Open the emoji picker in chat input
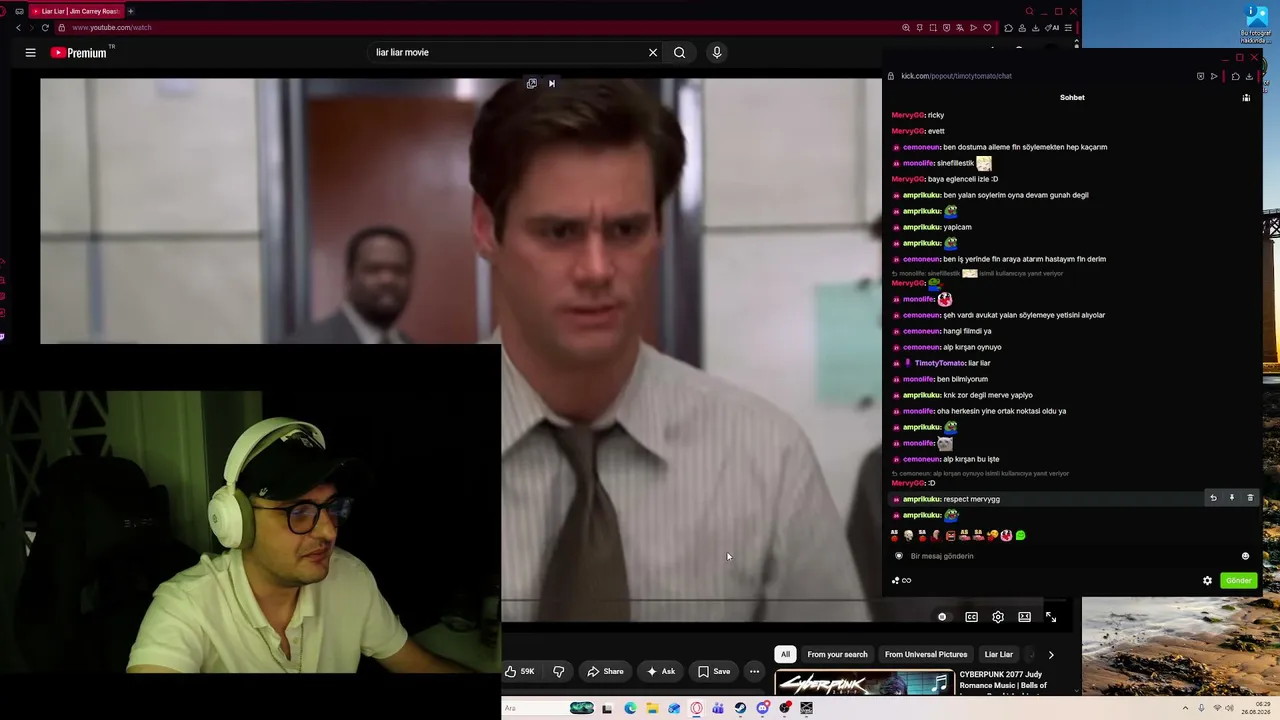Viewport: 1280px width, 720px height. (1245, 556)
